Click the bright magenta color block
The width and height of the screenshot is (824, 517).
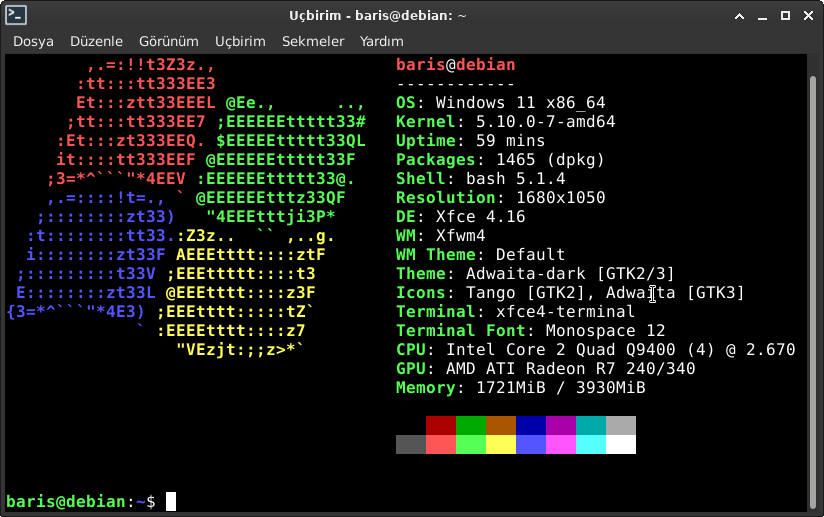[x=561, y=444]
